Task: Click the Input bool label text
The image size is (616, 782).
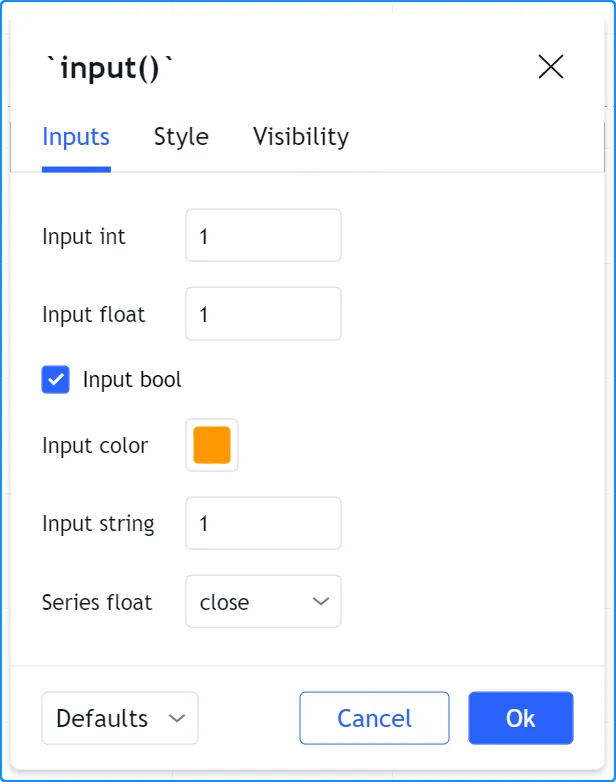Action: pos(132,380)
